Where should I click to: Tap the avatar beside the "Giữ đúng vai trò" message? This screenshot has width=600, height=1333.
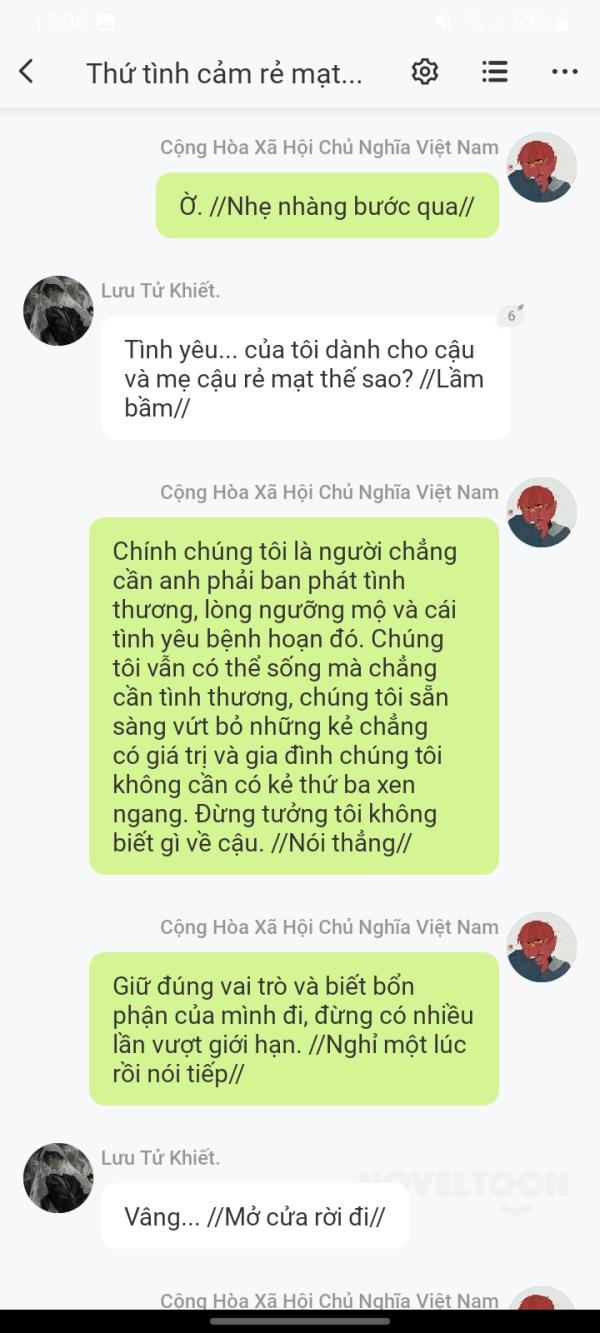(x=542, y=947)
